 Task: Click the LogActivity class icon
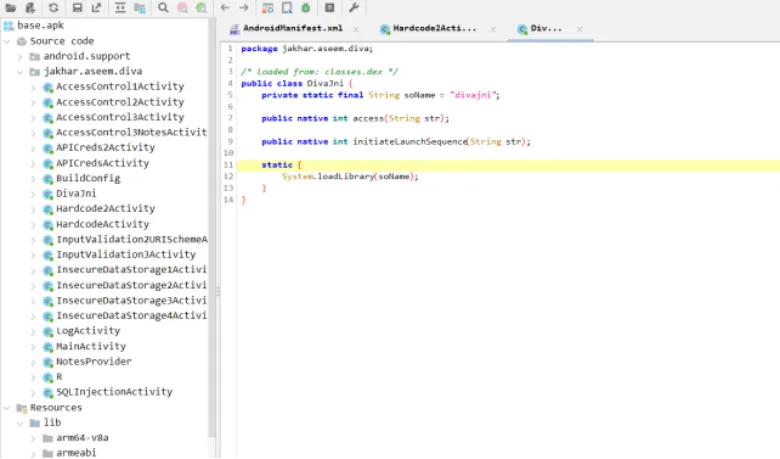[48, 332]
